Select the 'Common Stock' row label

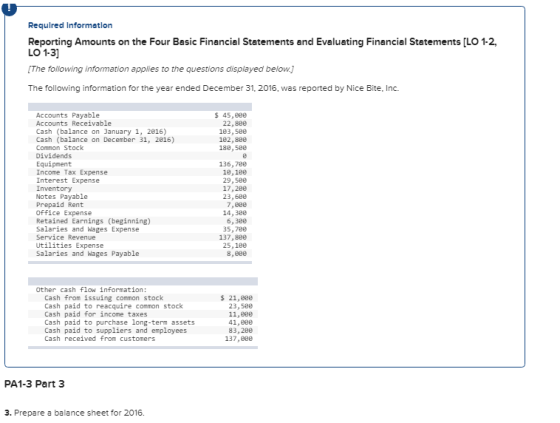pos(60,148)
